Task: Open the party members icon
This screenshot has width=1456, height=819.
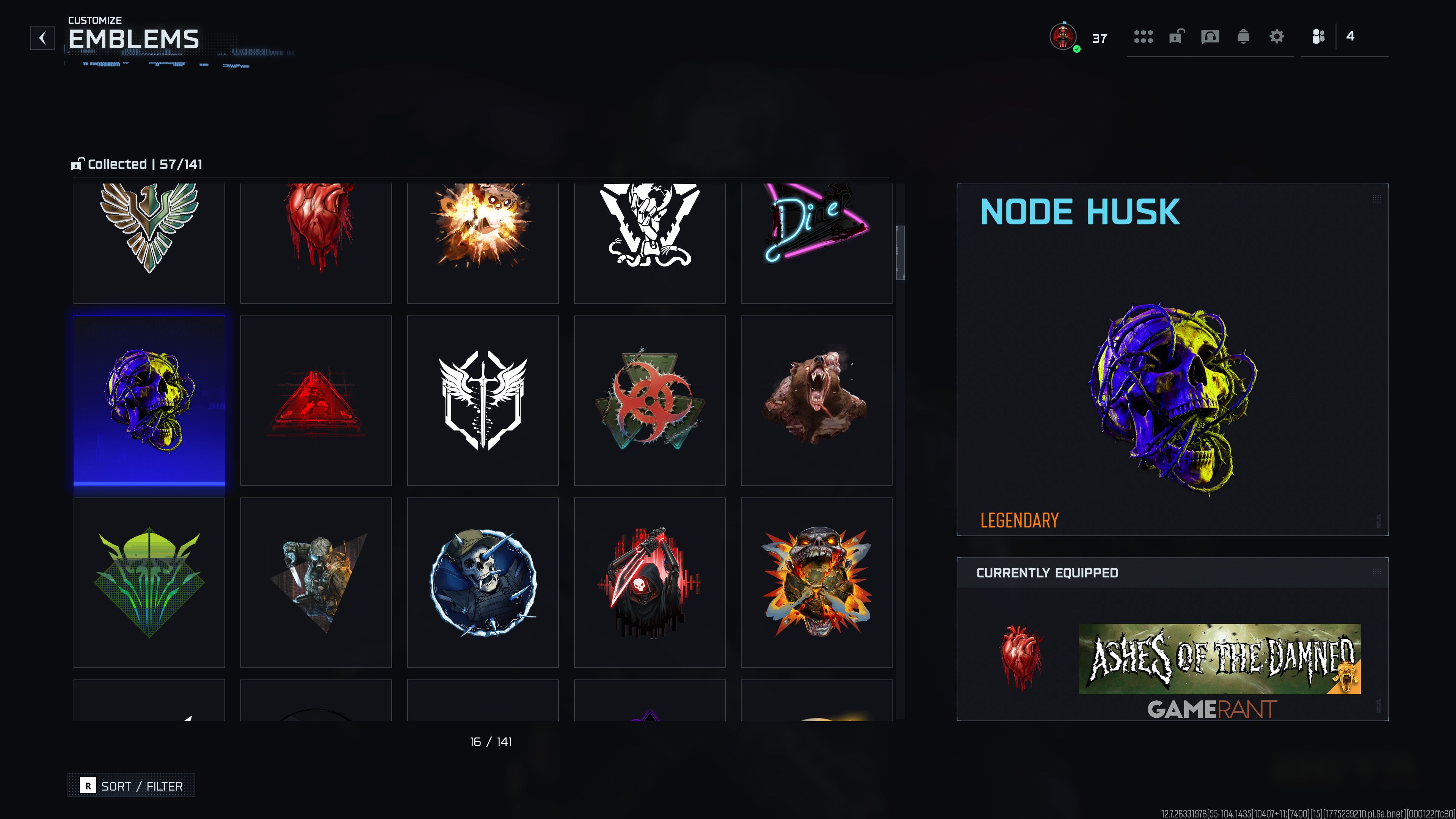Action: tap(1318, 37)
